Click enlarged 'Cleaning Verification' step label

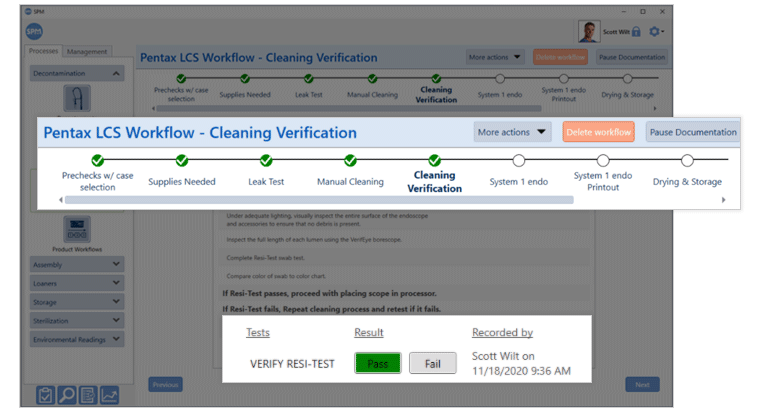pyautogui.click(x=434, y=182)
